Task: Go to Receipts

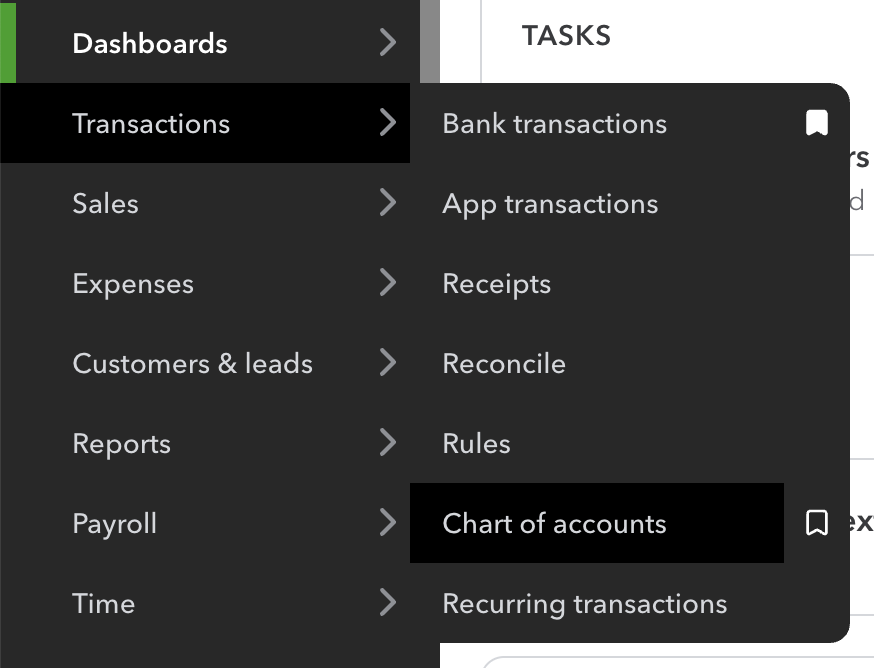Action: point(496,283)
